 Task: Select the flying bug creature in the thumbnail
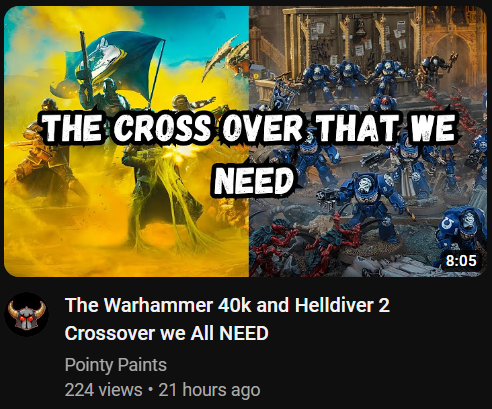[x=226, y=56]
